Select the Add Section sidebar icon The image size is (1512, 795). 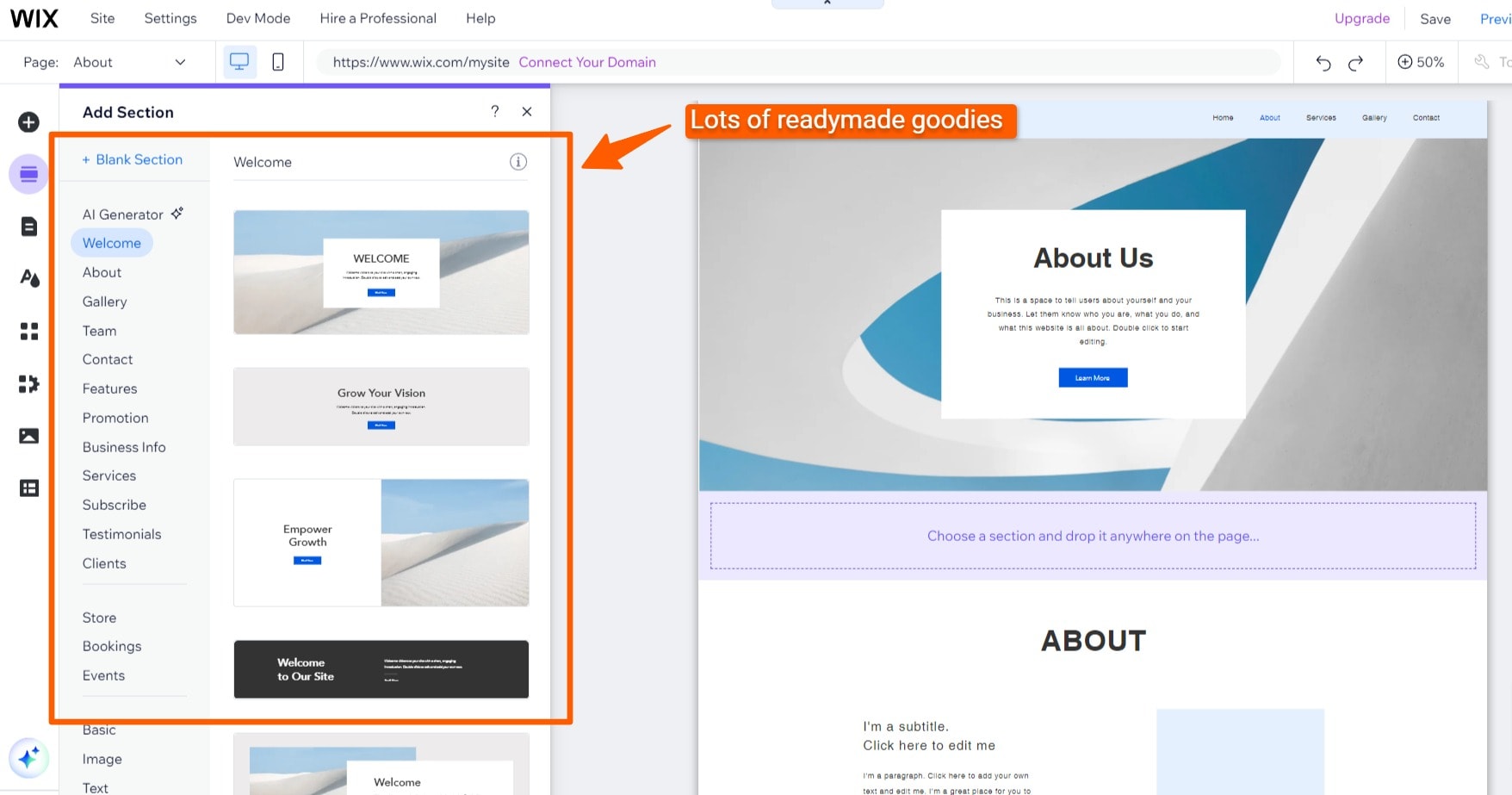(28, 174)
